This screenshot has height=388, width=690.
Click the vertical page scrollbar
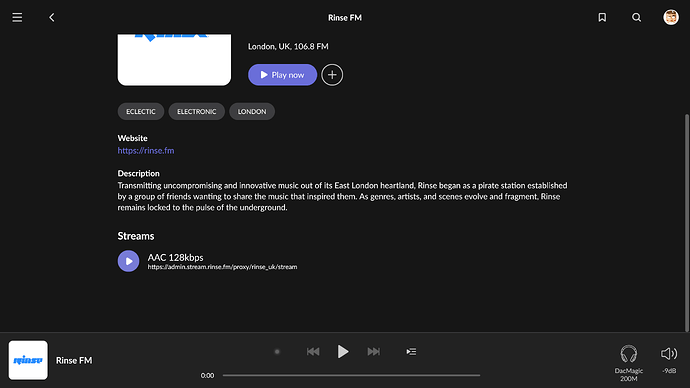(x=686, y=222)
